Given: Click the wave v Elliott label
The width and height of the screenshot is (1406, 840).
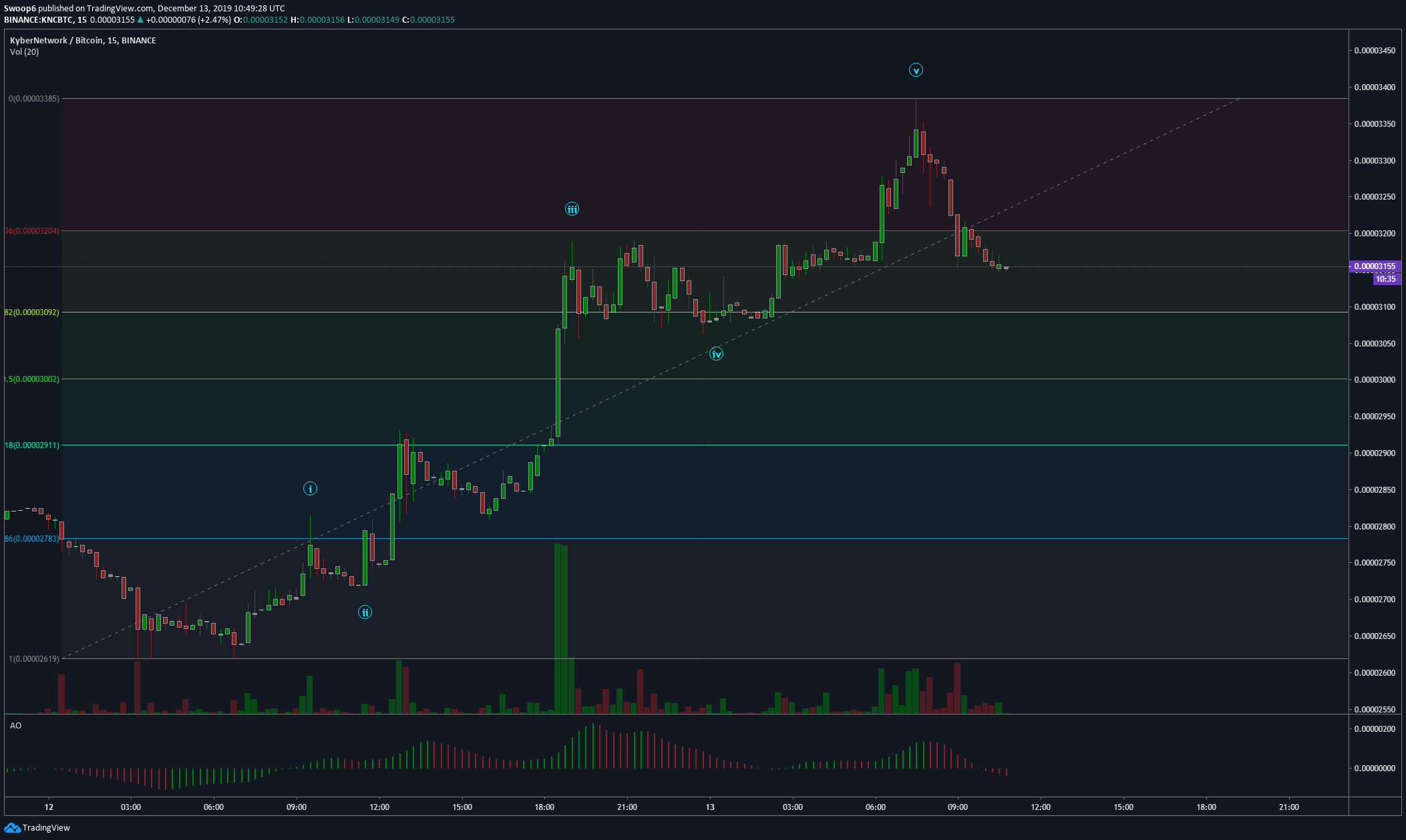Looking at the screenshot, I should click(x=916, y=70).
